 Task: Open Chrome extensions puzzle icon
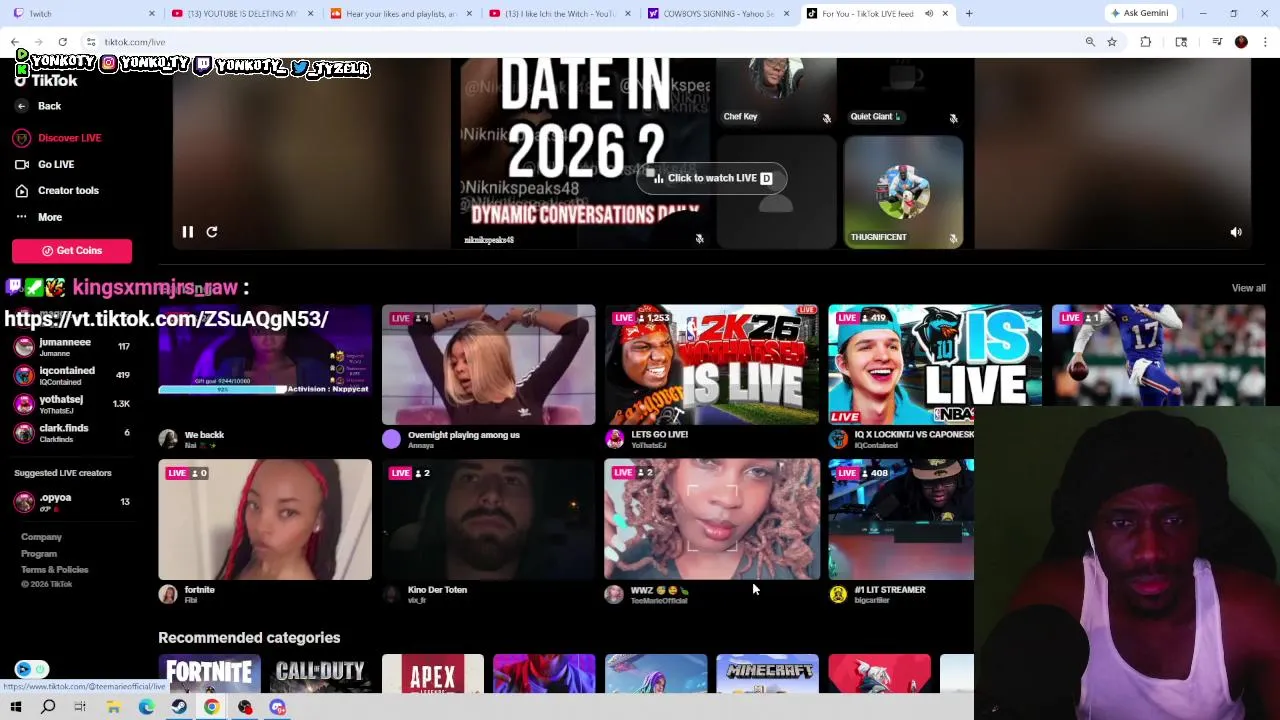click(1146, 42)
